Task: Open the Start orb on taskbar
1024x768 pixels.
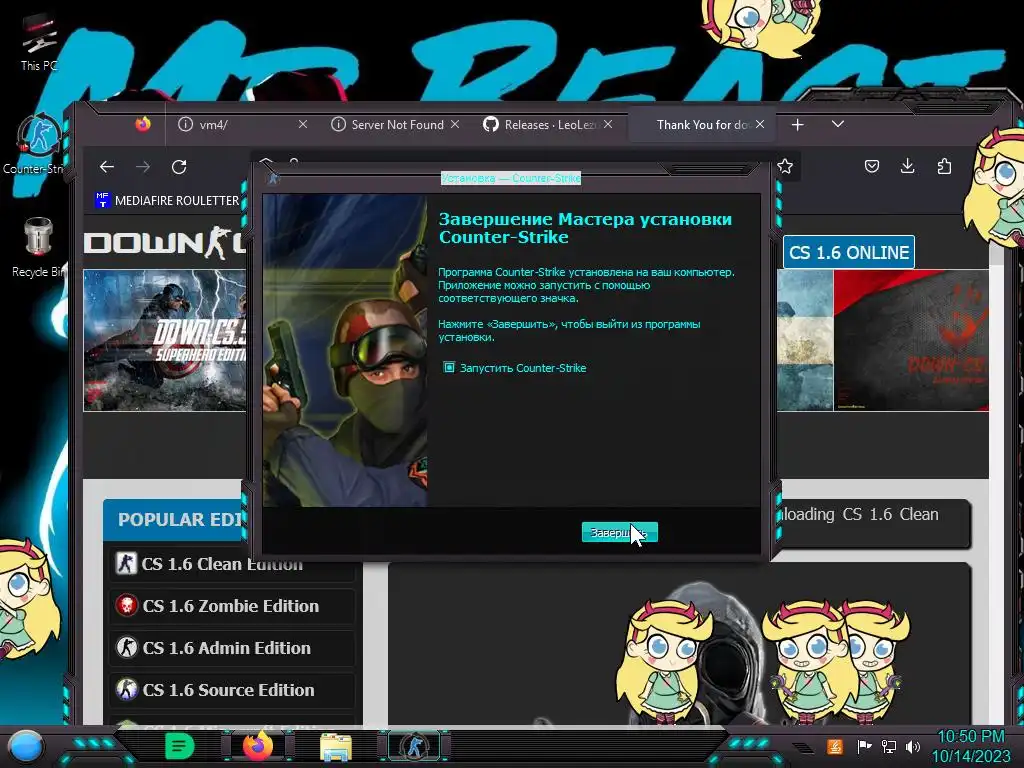Action: click(26, 746)
